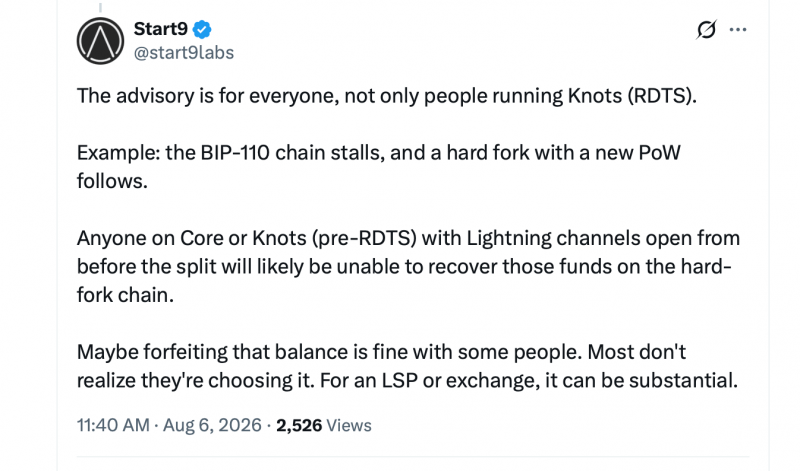Open Grok explain icon on the post

pos(707,30)
